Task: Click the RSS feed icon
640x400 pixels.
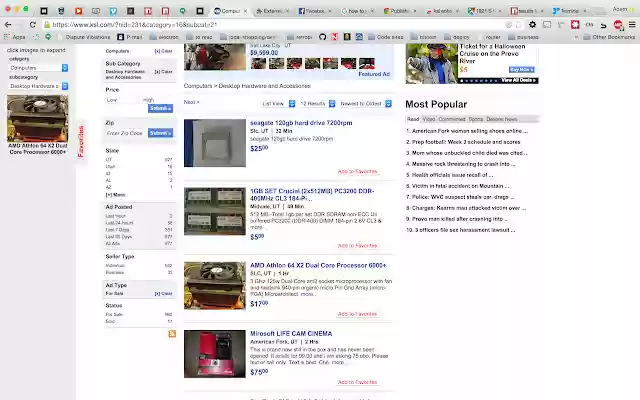Action: [x=172, y=333]
